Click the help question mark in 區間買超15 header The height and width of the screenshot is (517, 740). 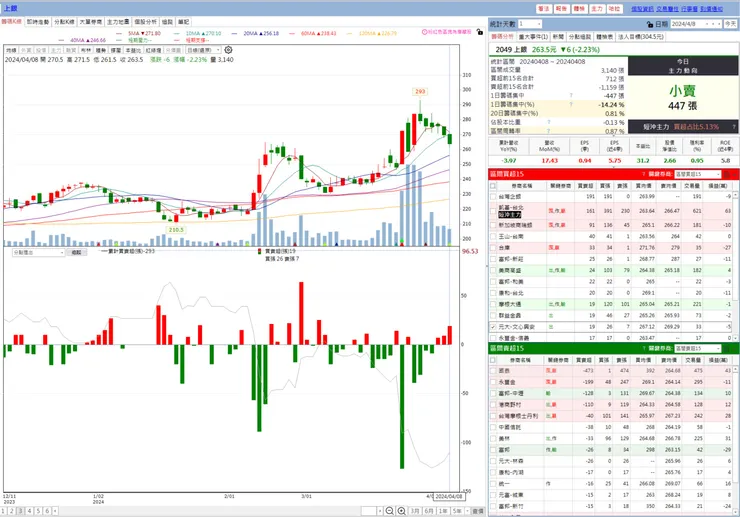[x=644, y=174]
